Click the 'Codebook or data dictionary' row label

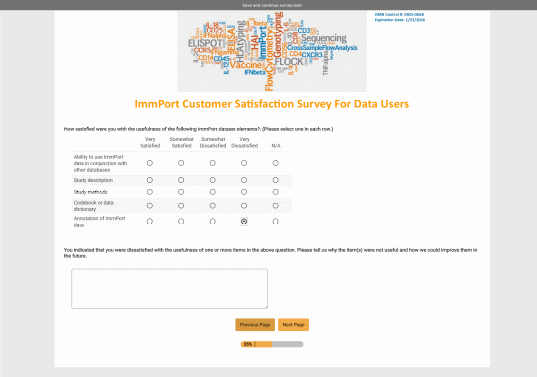click(x=93, y=206)
